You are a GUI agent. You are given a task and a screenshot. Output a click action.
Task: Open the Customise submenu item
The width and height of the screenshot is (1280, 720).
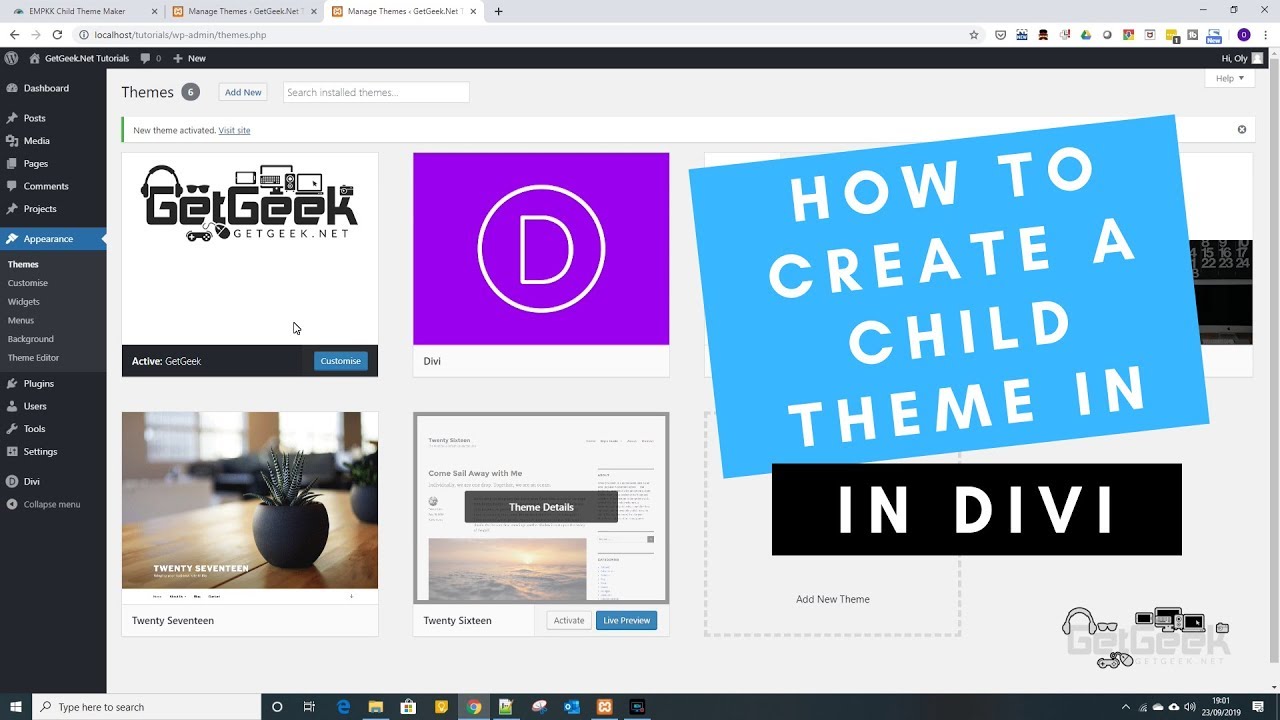(28, 283)
